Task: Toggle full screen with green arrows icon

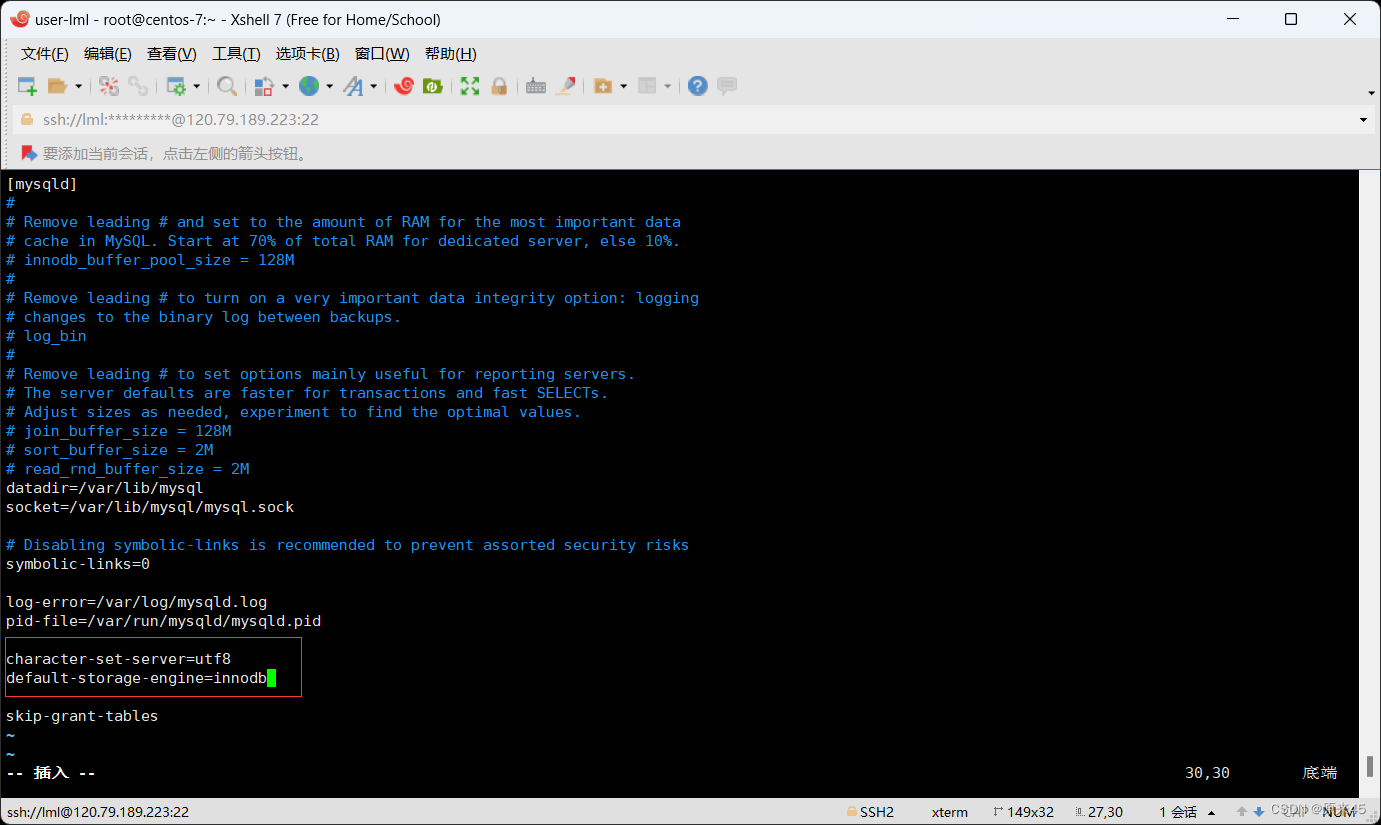Action: 470,86
